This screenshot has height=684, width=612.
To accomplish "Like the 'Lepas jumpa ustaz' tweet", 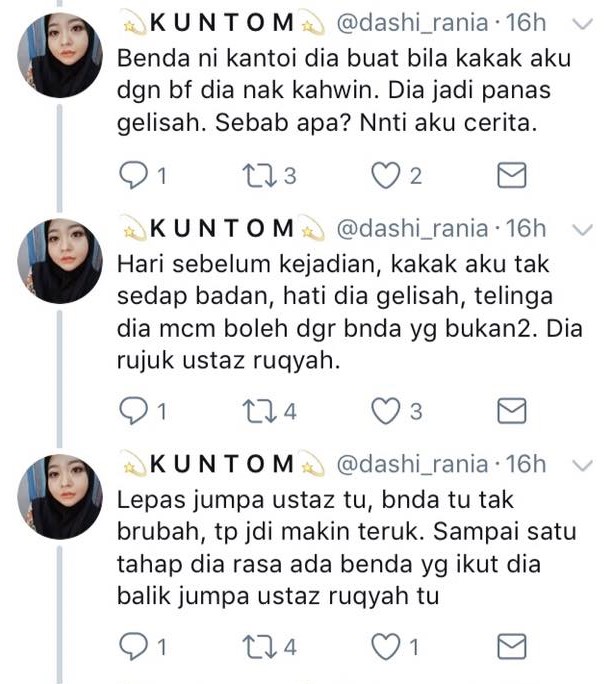I will tap(386, 646).
